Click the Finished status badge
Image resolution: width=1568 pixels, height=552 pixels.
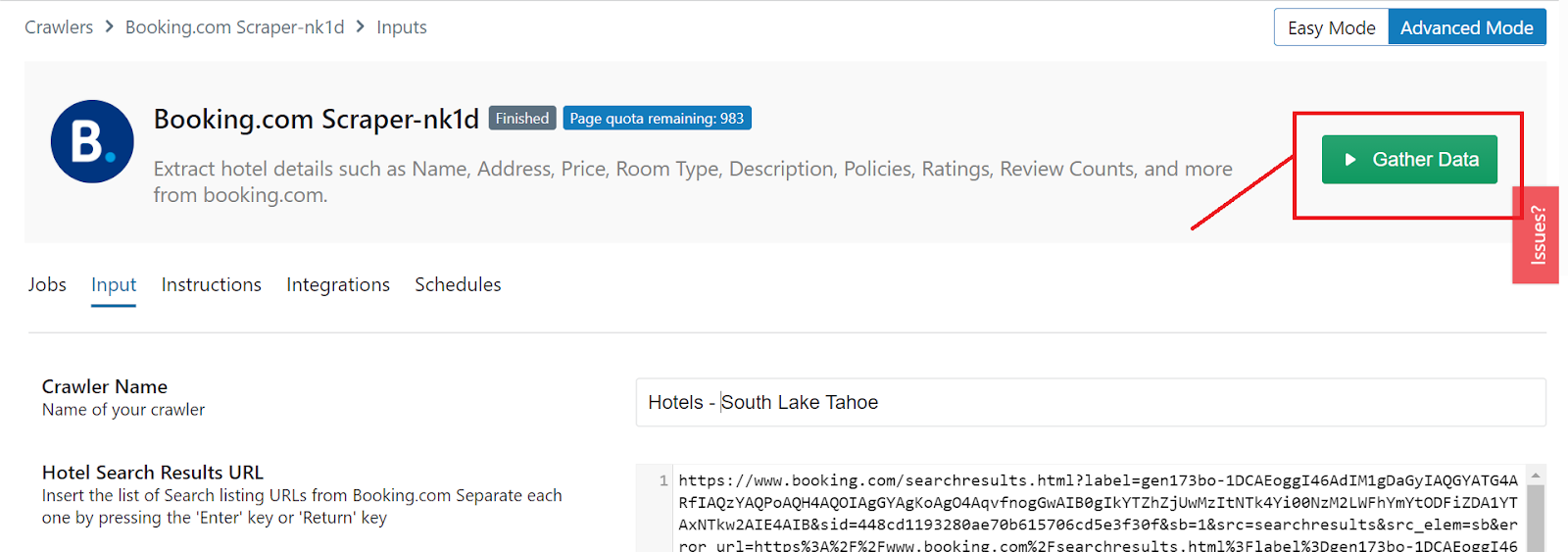click(522, 119)
